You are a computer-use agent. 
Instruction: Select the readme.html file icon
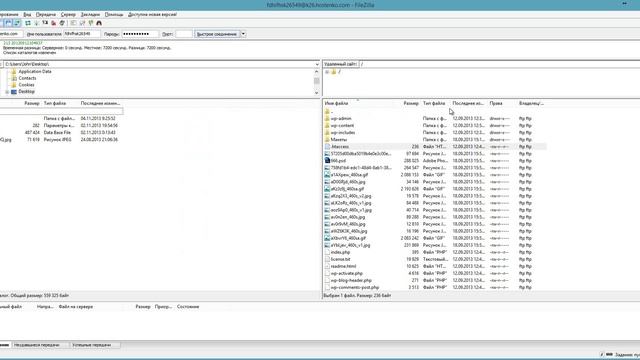click(x=327, y=266)
